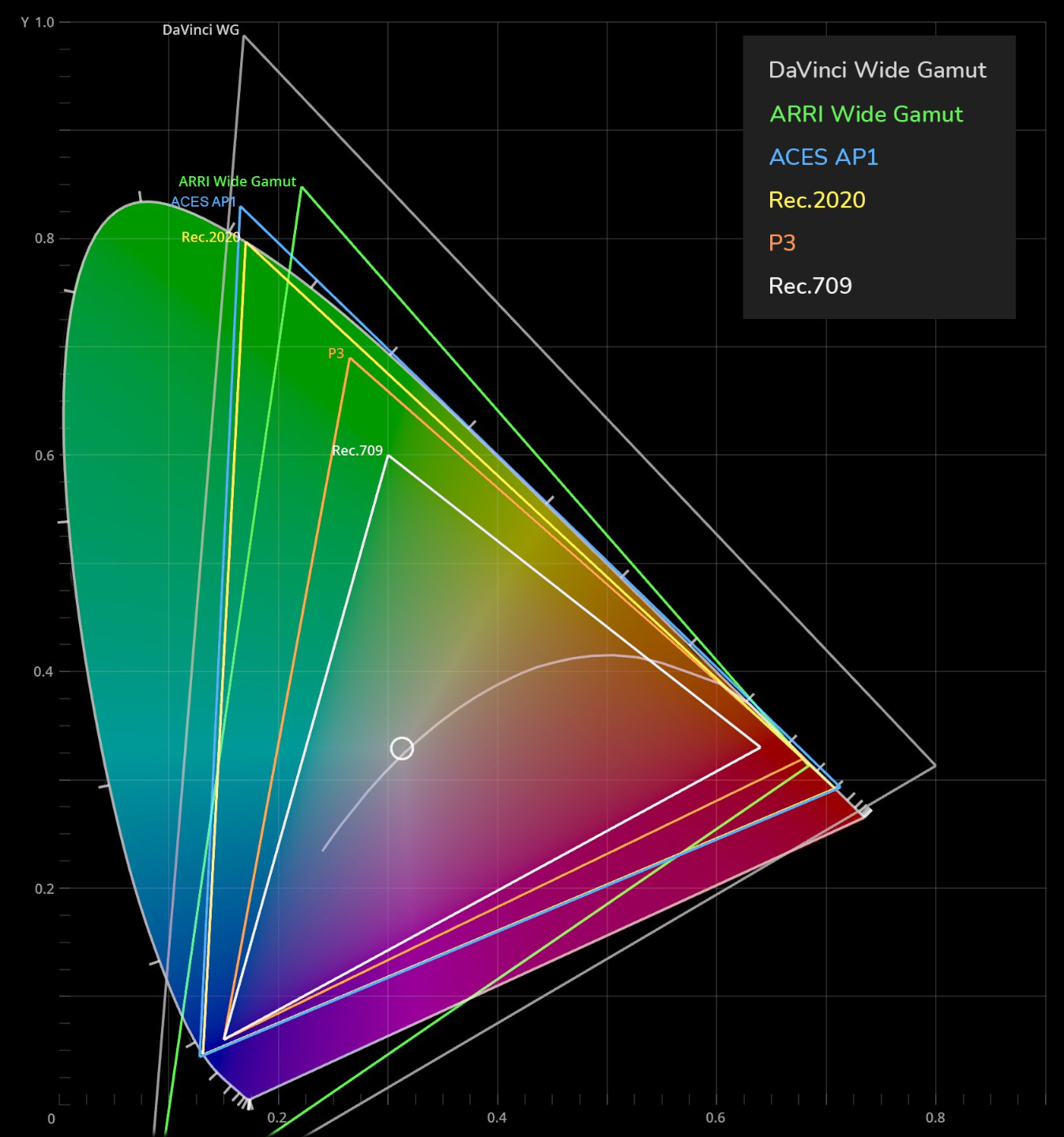Click the Rec.709 red primary vertex
The height and width of the screenshot is (1137, 1064).
(760, 747)
